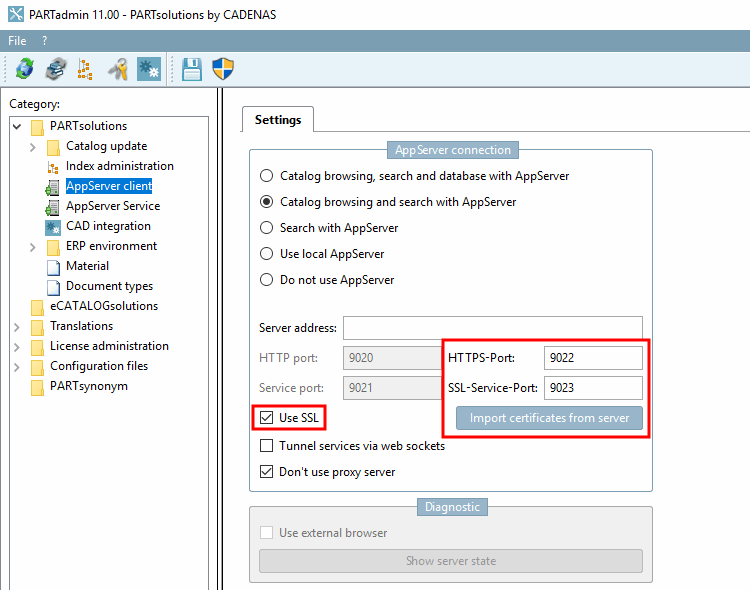The height and width of the screenshot is (590, 750).
Task: Select PARTsynonym in the category tree
Action: [88, 386]
